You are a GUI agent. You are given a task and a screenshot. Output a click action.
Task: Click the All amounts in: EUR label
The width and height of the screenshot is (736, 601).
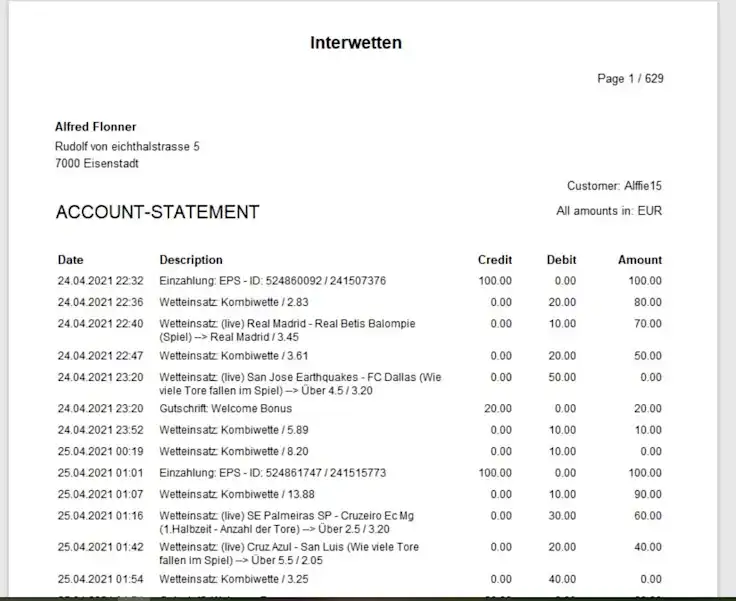609,211
